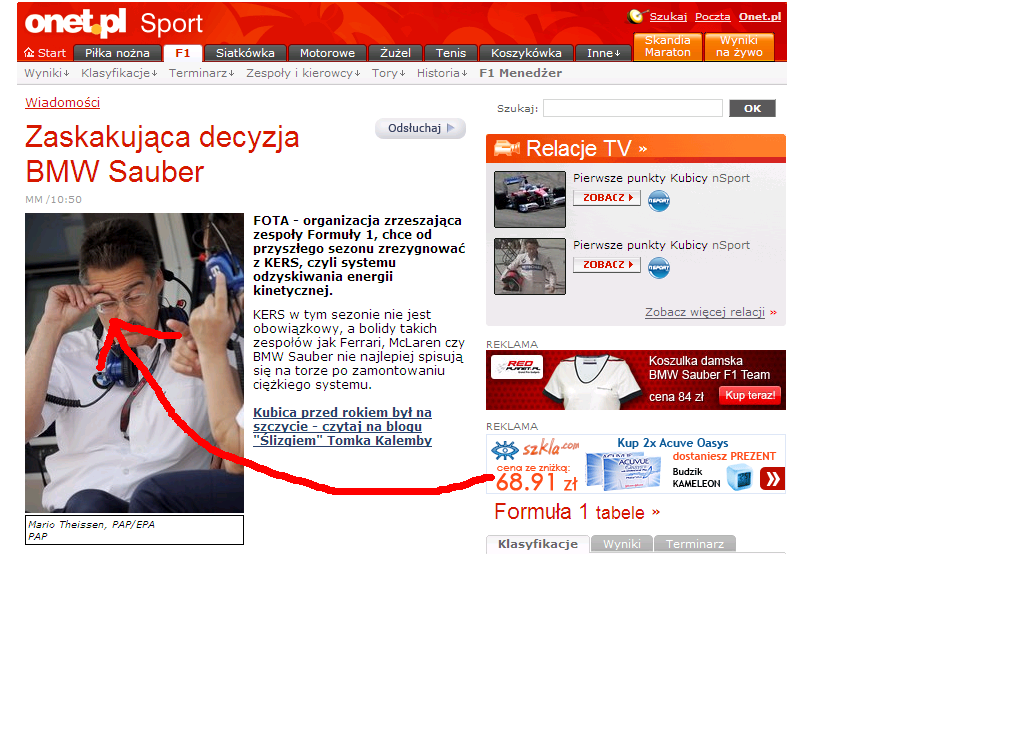
Task: Click the Mario Theissen article photo
Action: point(135,363)
